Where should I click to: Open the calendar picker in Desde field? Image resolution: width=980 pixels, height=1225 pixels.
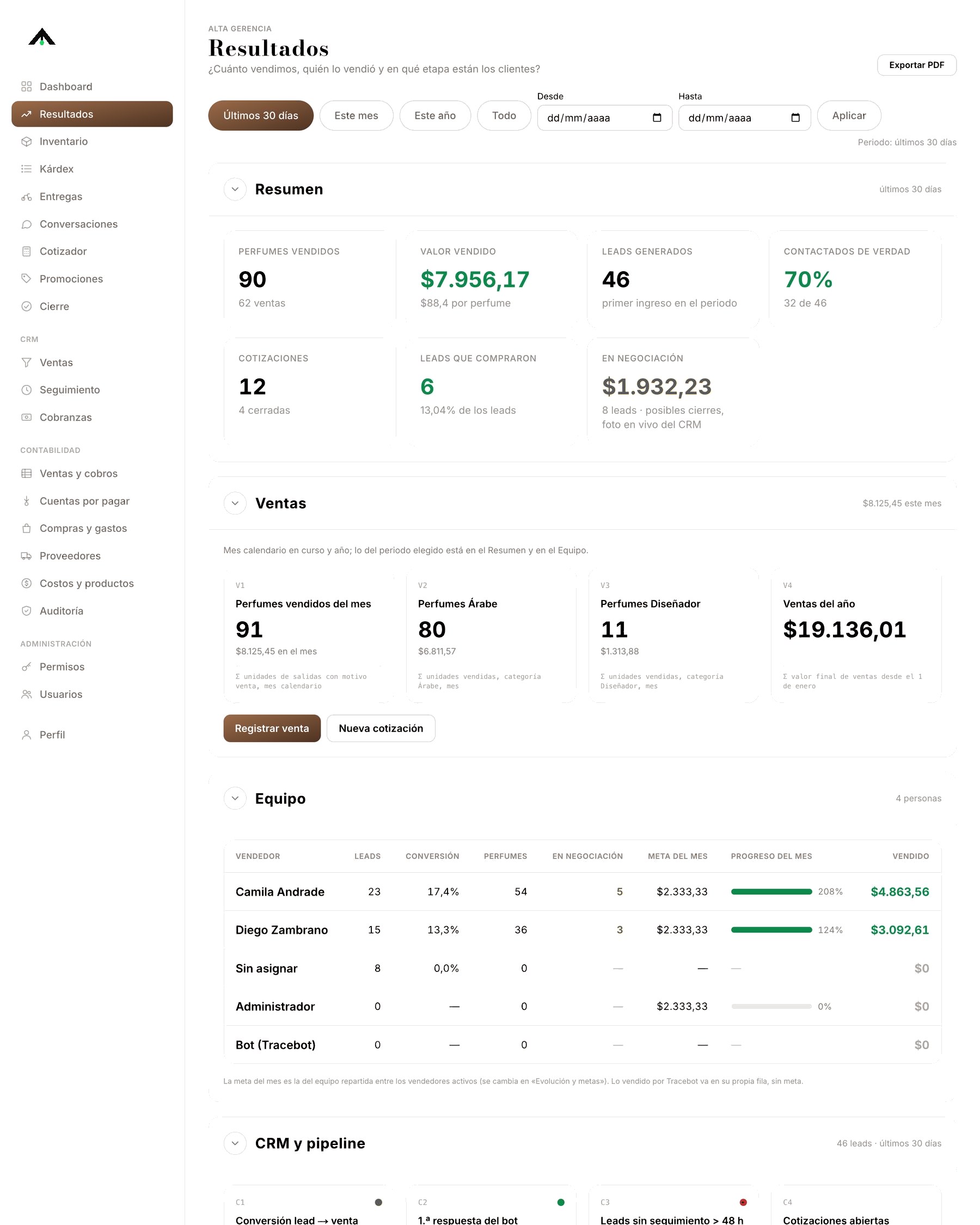[657, 118]
